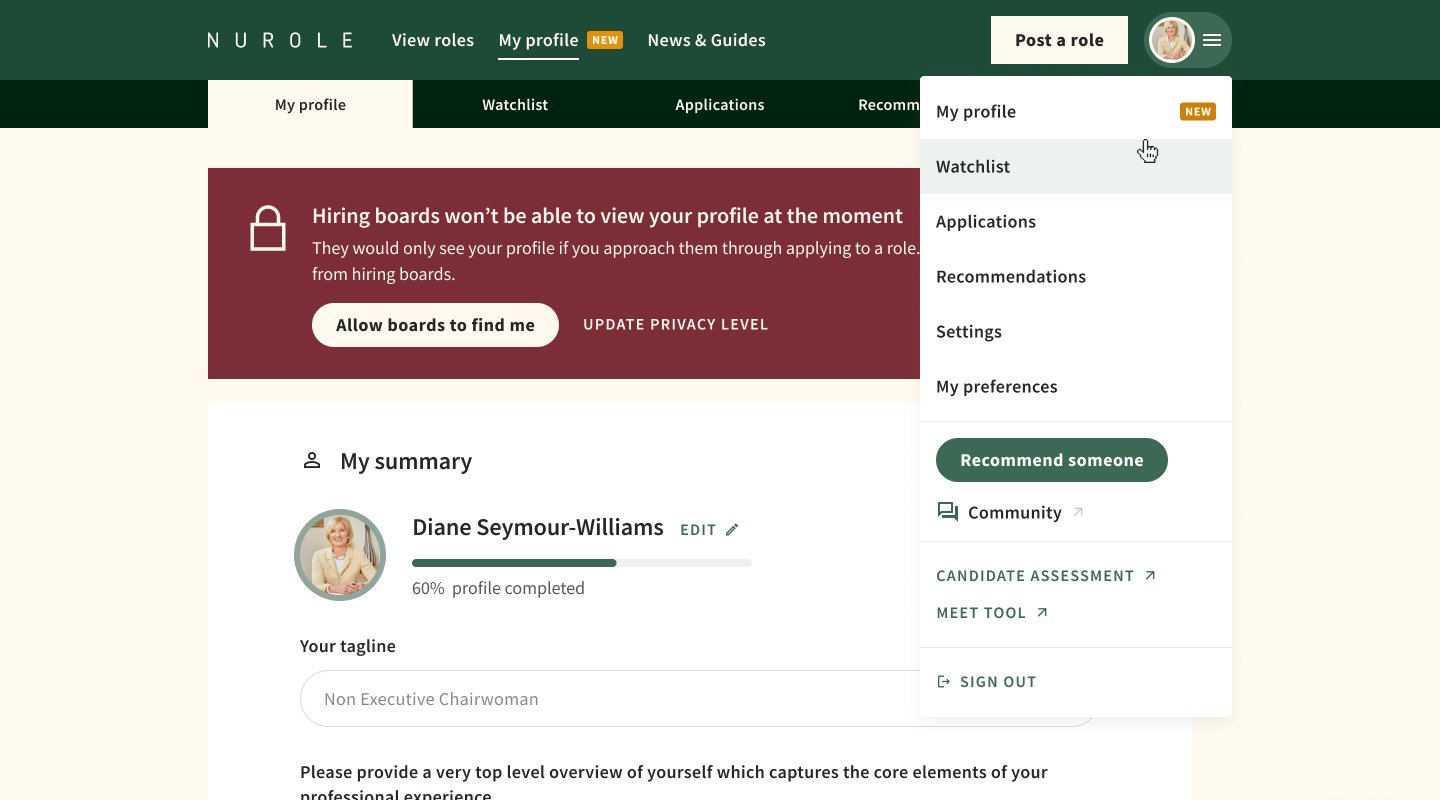The width and height of the screenshot is (1440, 800).
Task: Open the CANDIDATE ASSESSMENT link
Action: (x=1035, y=575)
